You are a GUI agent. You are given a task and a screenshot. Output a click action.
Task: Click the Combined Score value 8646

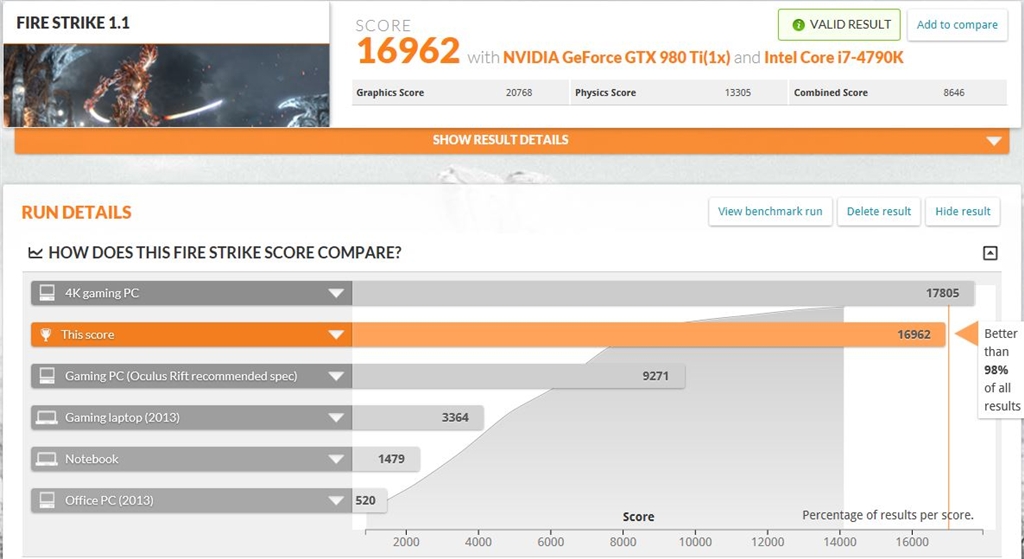coord(953,93)
